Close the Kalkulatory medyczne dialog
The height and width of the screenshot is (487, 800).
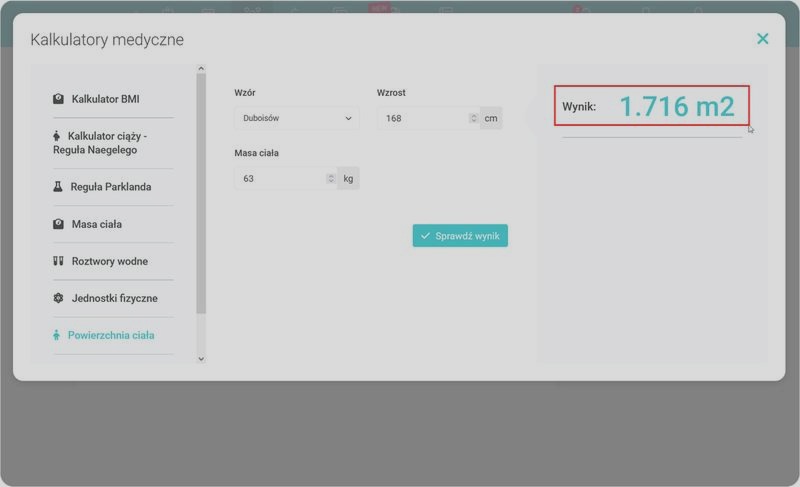coord(762,39)
